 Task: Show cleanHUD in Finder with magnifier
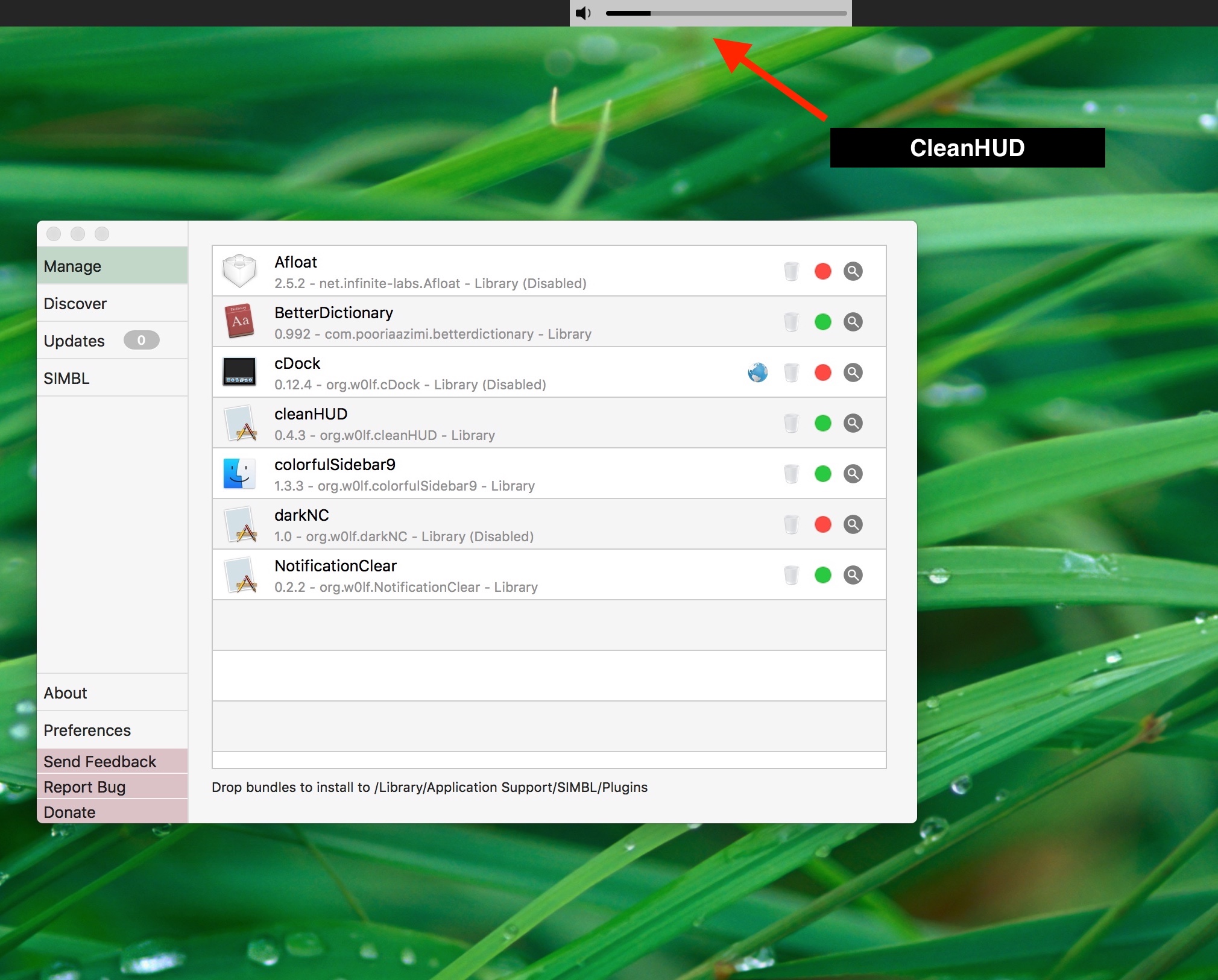tap(853, 423)
